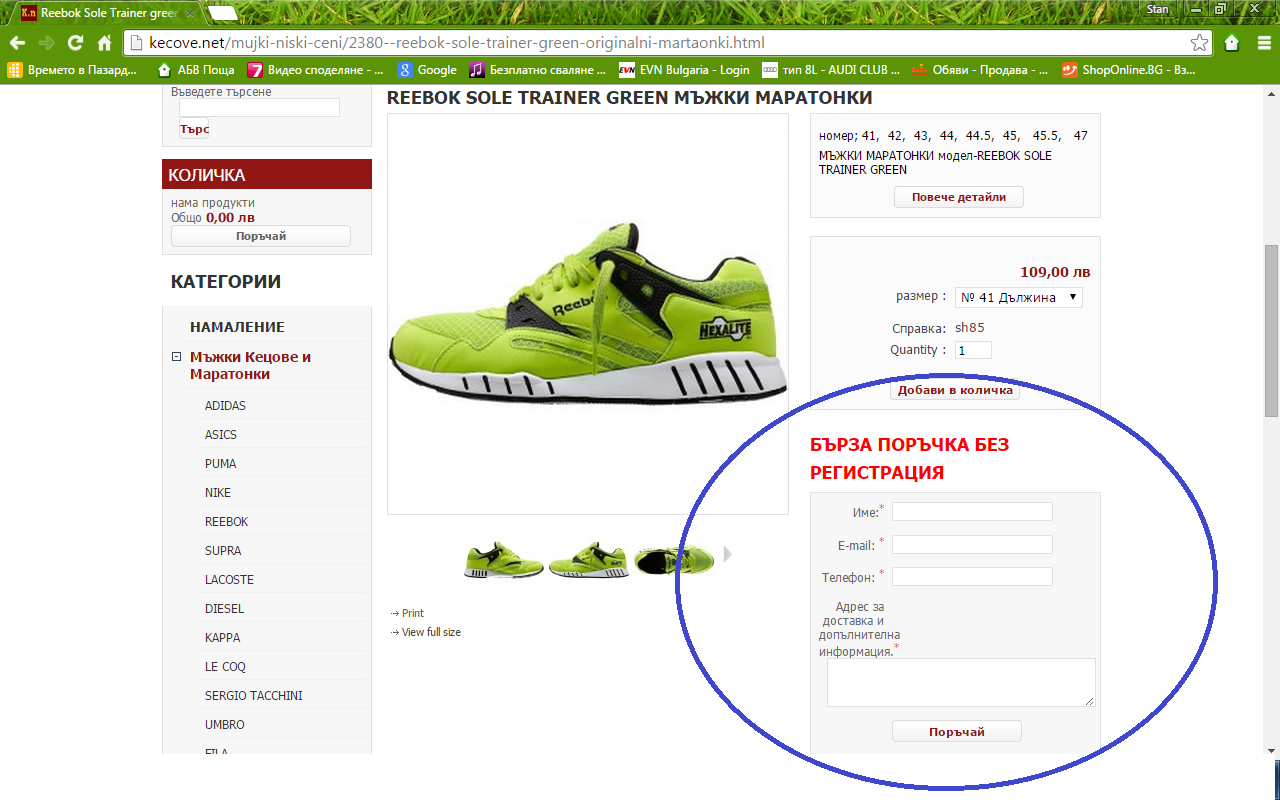Open the размер size dropdown

coord(1018,297)
